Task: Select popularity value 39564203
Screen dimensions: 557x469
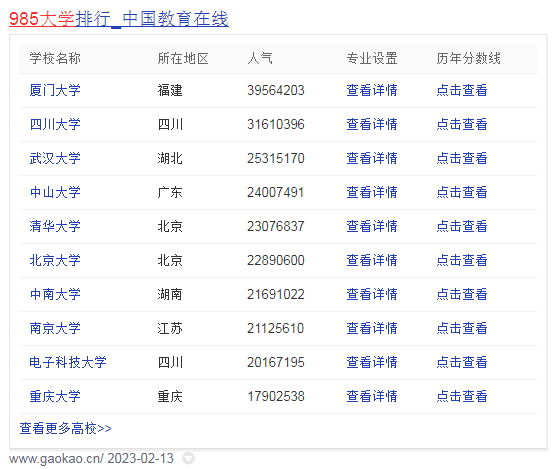Action: [276, 90]
